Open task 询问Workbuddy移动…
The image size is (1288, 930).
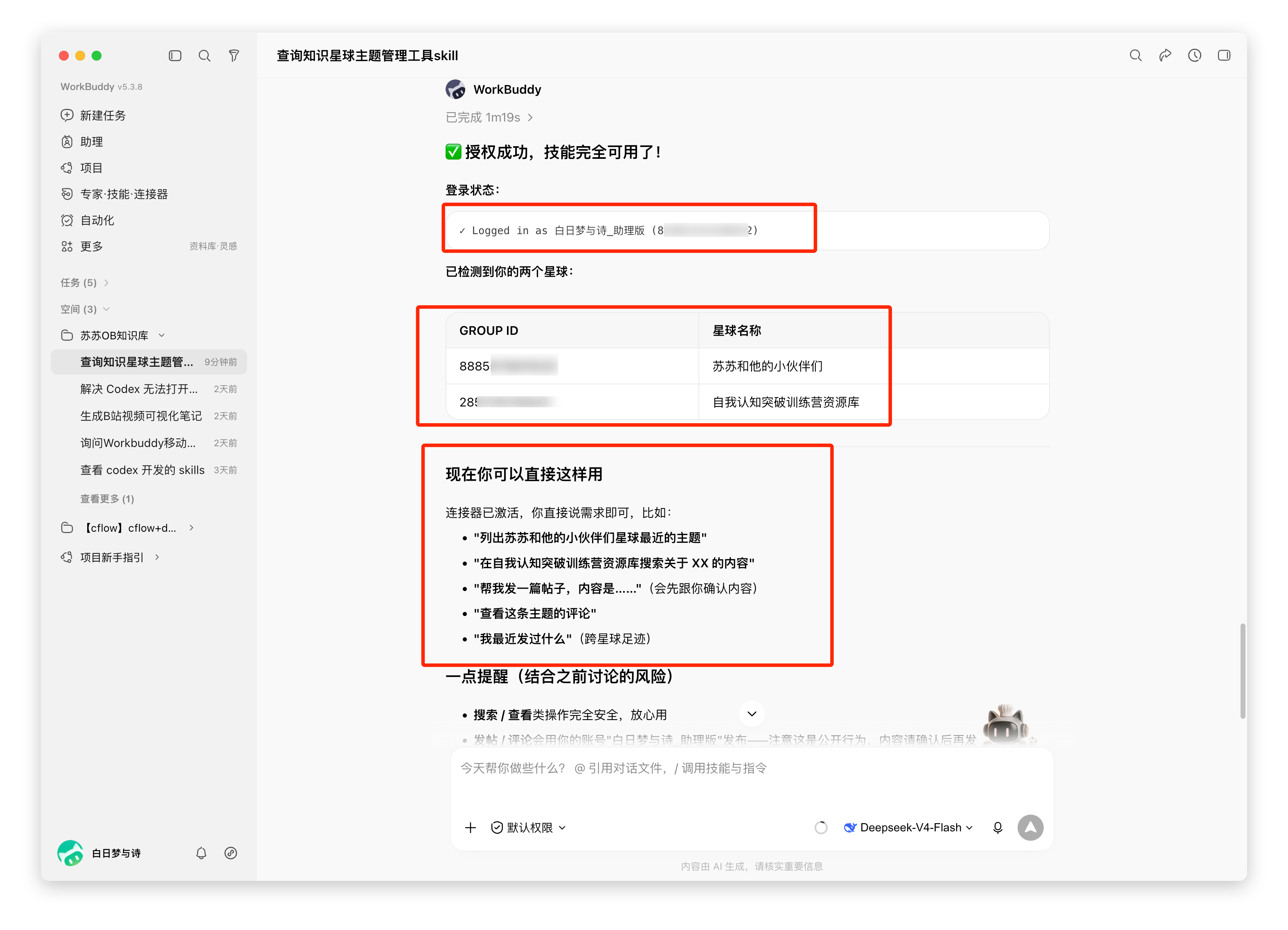(x=149, y=443)
